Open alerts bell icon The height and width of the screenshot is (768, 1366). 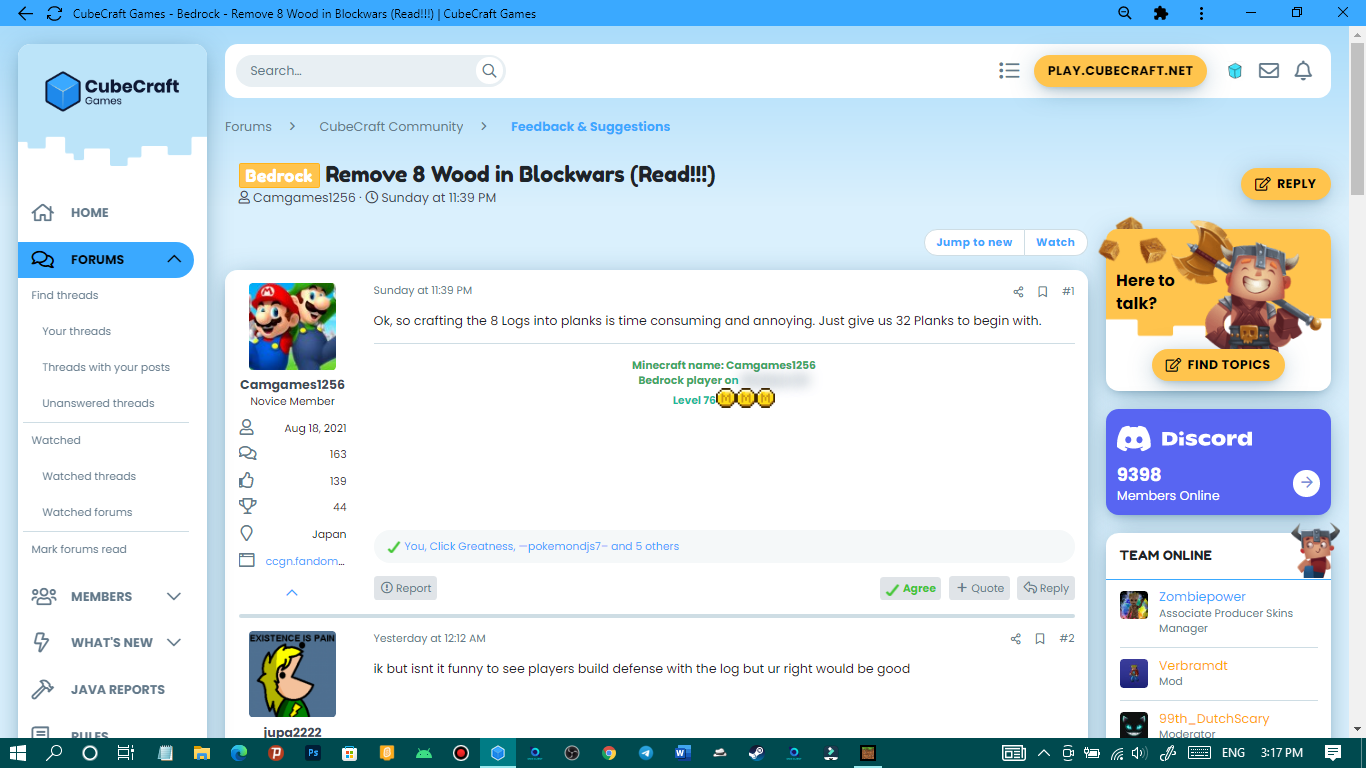pyautogui.click(x=1303, y=71)
